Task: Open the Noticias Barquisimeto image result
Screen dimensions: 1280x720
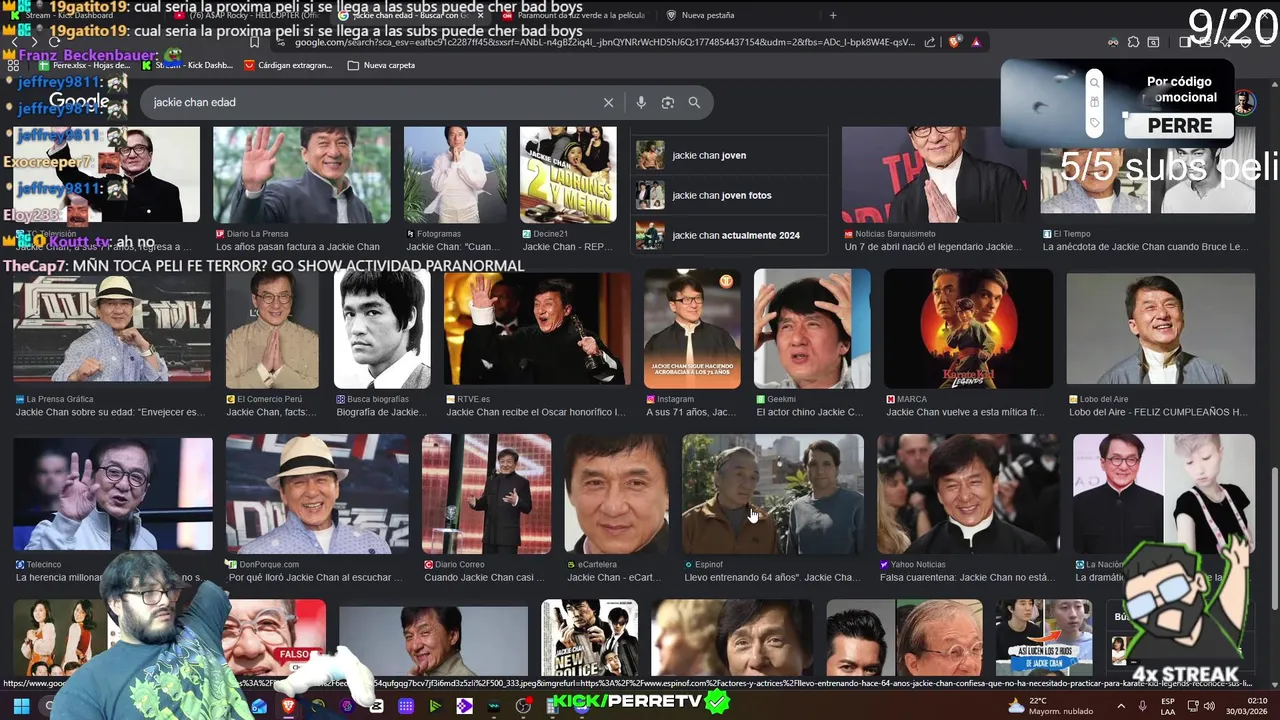Action: 934,174
